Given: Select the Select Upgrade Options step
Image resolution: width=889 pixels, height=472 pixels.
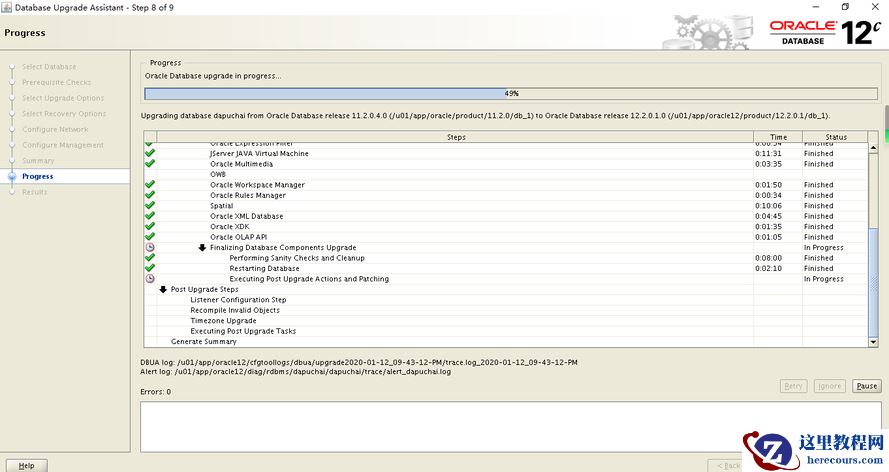Looking at the screenshot, I should [63, 98].
